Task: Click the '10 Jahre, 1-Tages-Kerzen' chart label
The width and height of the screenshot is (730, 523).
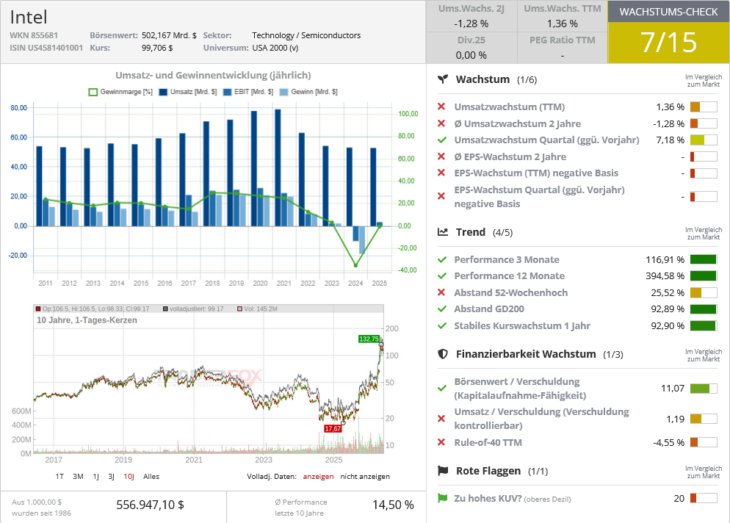Action: click(x=87, y=320)
